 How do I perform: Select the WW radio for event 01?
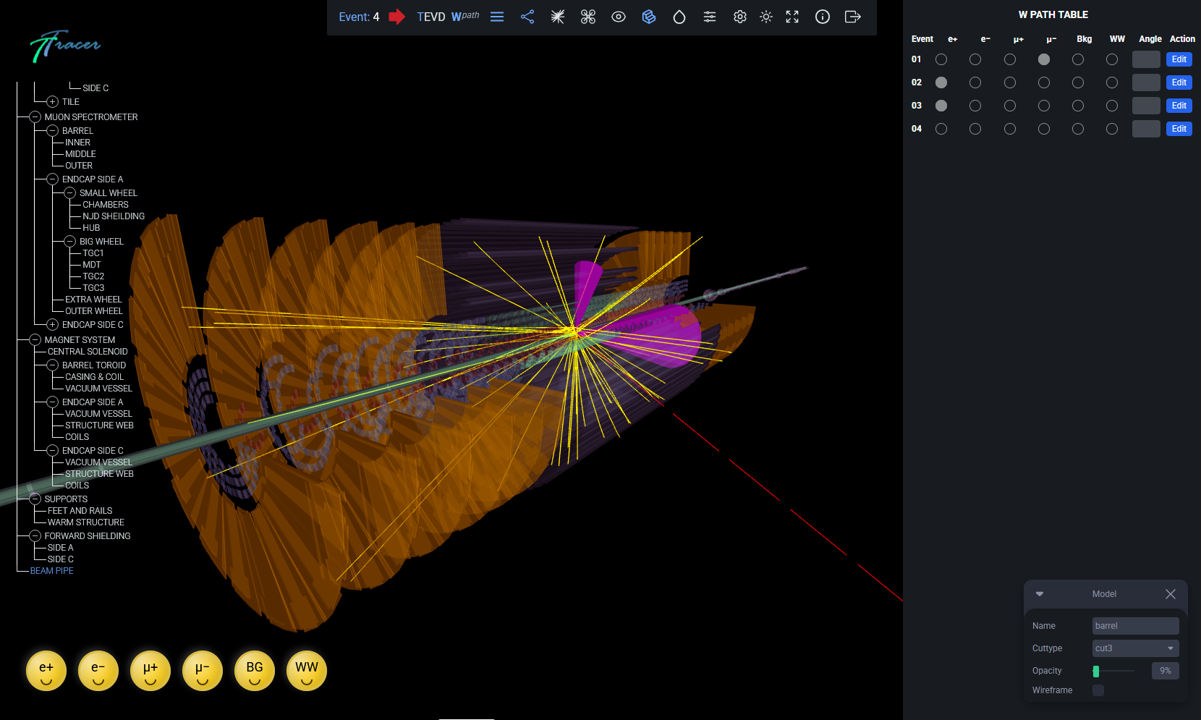point(1112,60)
